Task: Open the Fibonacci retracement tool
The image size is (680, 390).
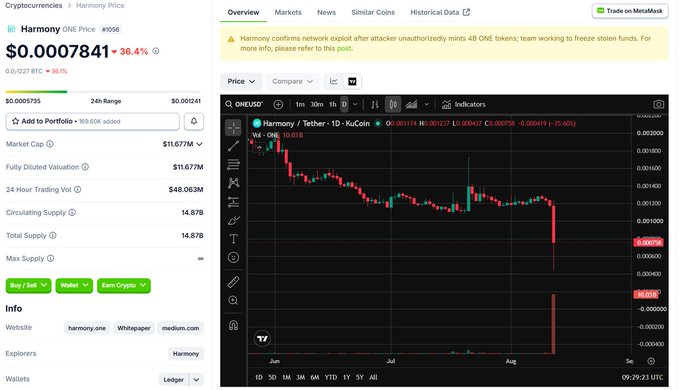Action: click(233, 164)
